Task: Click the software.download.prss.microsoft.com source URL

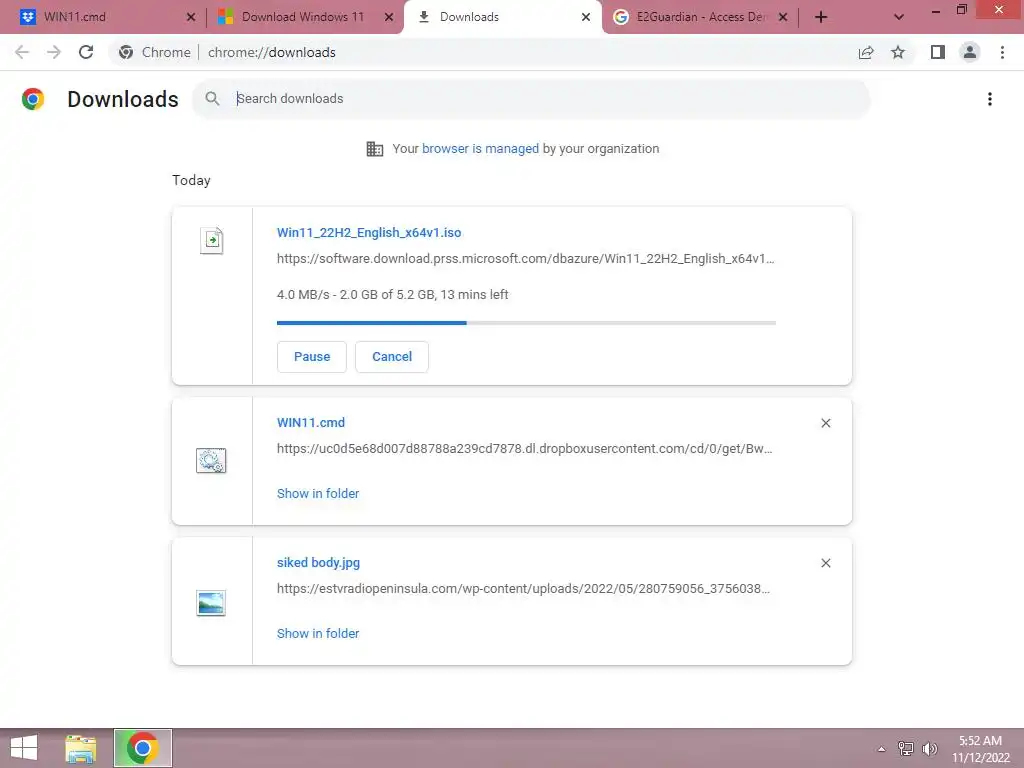Action: [526, 259]
